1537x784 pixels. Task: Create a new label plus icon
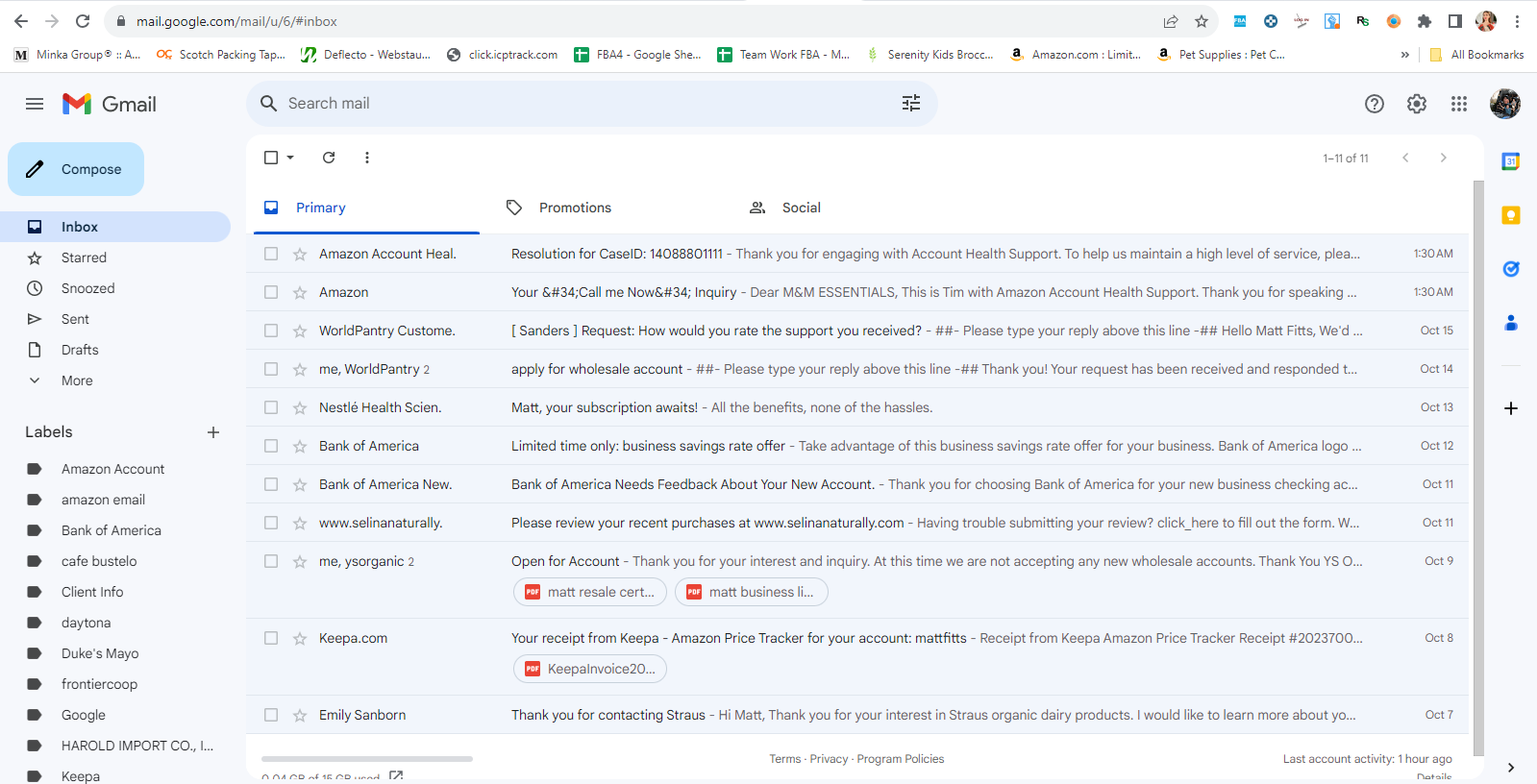[213, 432]
